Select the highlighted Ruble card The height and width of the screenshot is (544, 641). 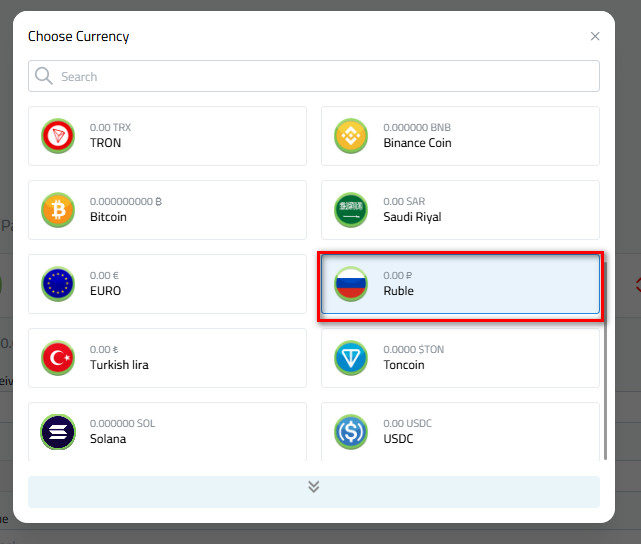point(460,284)
